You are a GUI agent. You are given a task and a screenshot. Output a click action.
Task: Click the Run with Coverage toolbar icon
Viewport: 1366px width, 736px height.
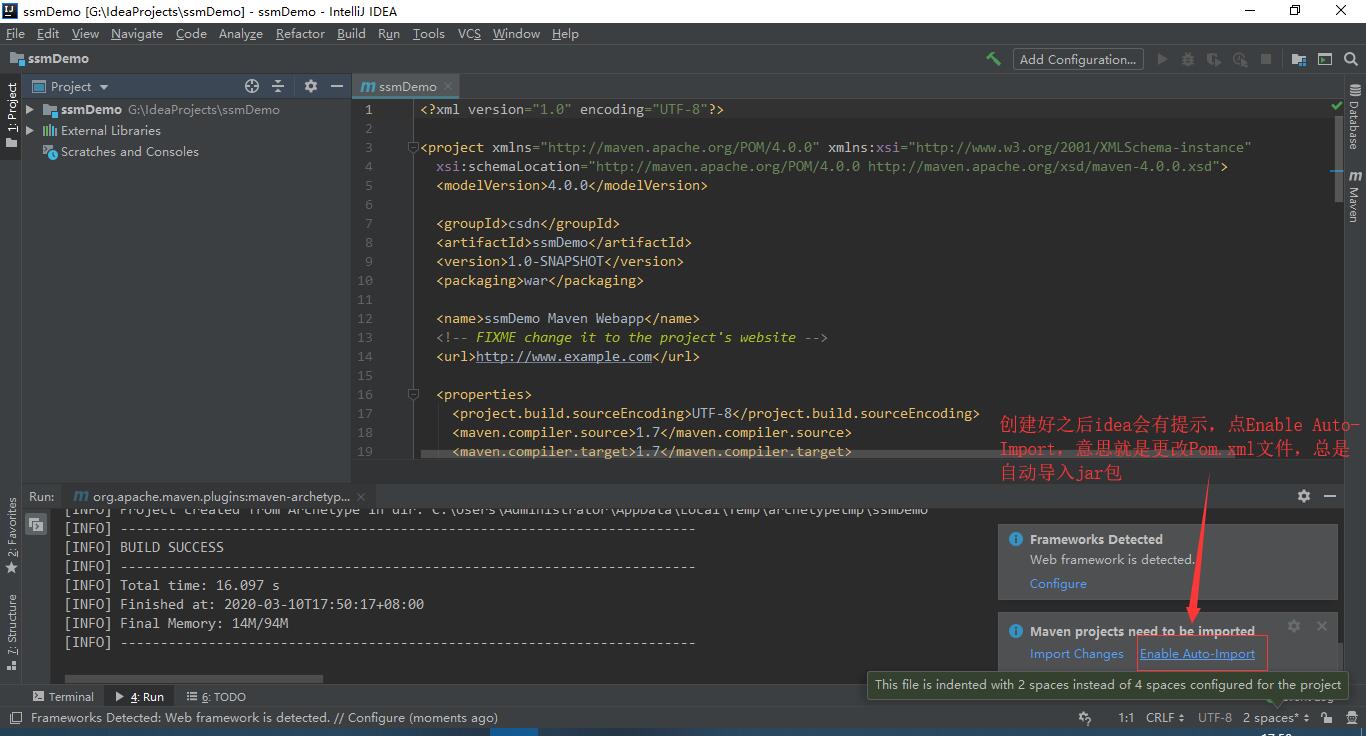point(1214,59)
